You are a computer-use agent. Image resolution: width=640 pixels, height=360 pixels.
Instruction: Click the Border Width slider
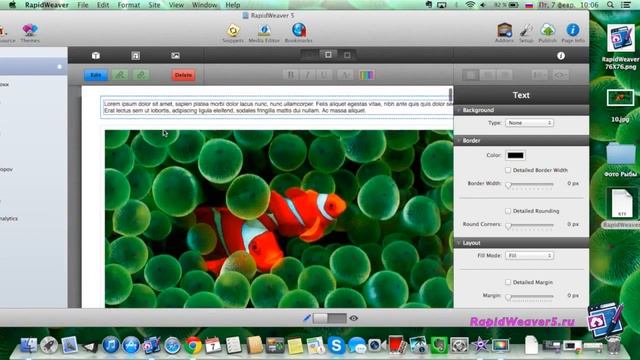pos(531,184)
